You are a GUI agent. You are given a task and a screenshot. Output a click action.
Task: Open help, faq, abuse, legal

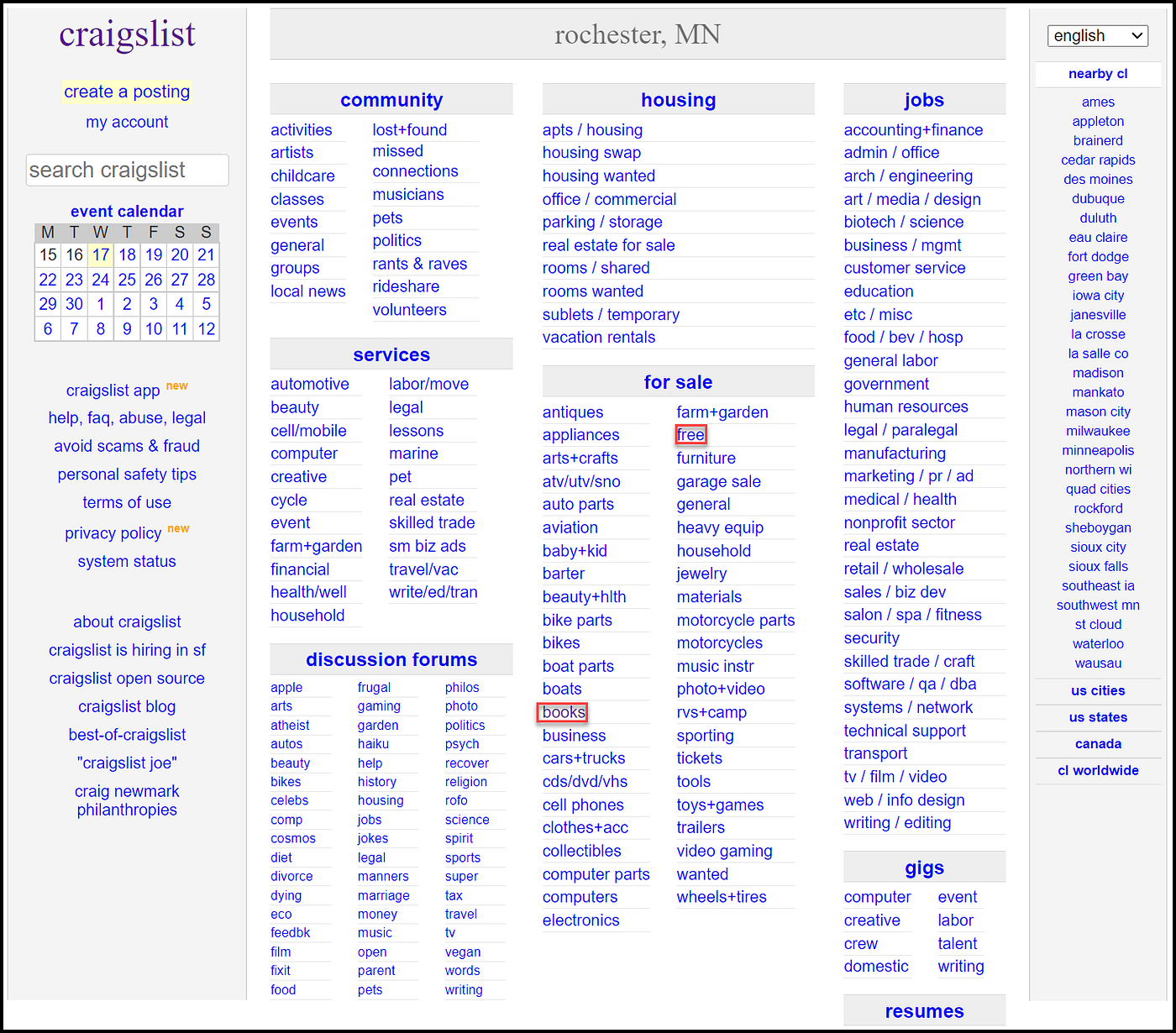point(127,418)
